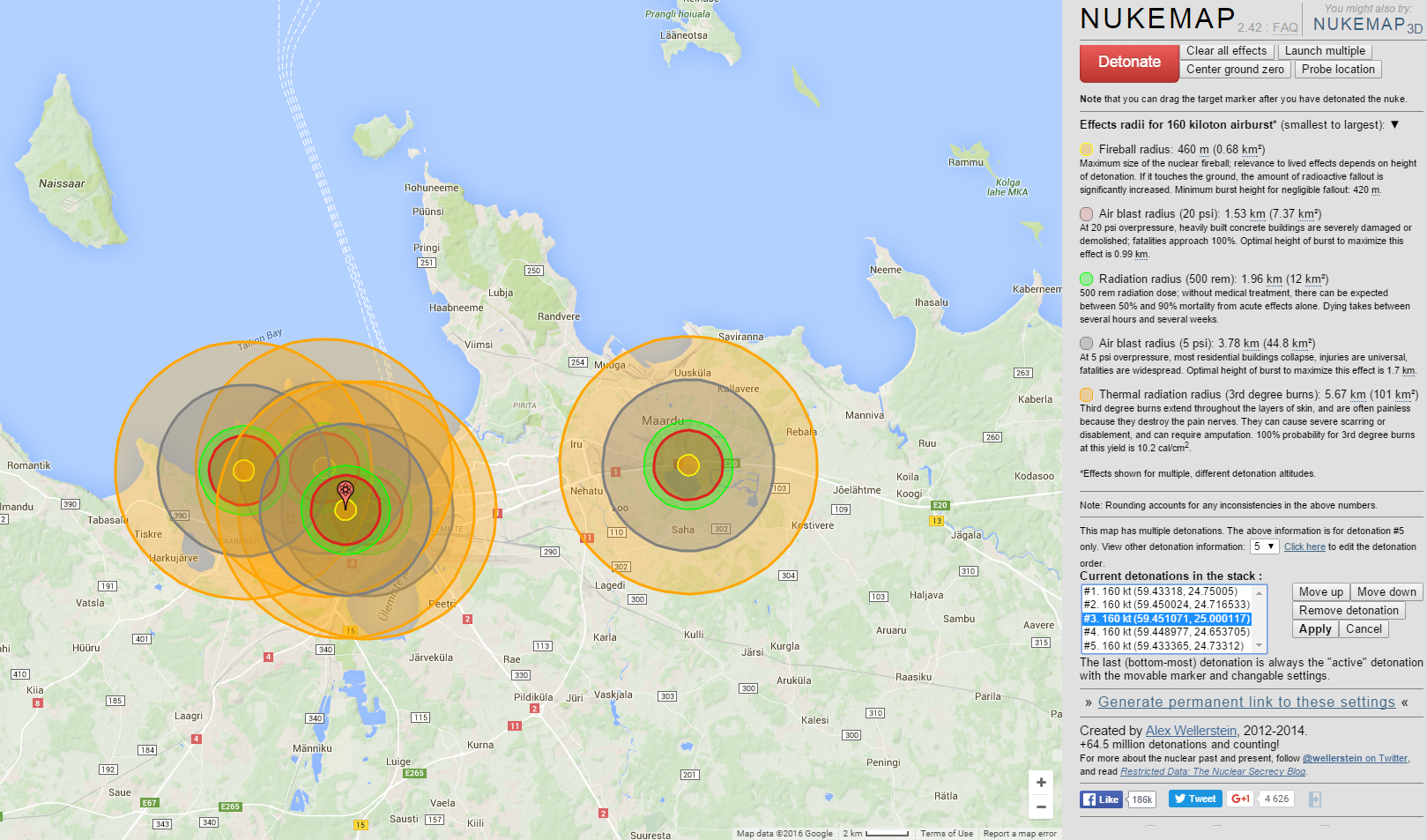The height and width of the screenshot is (840, 1427).
Task: Select detonation #2 in the stack
Action: click(1167, 605)
